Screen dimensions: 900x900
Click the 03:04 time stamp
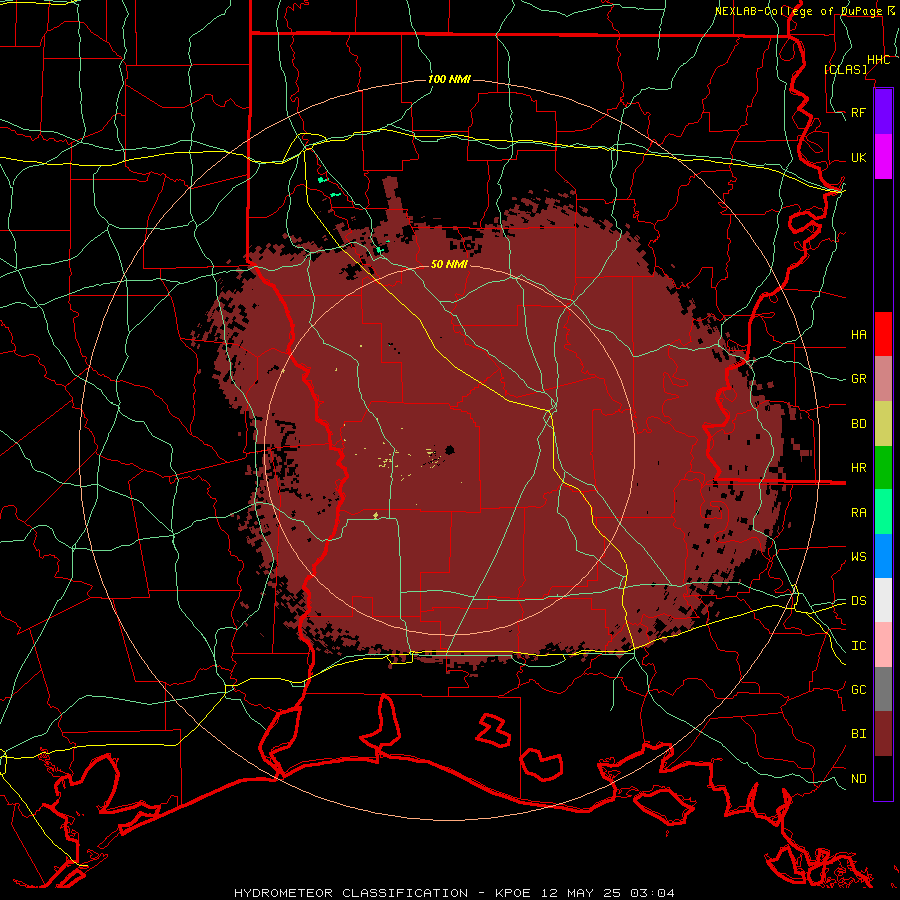coord(652,893)
